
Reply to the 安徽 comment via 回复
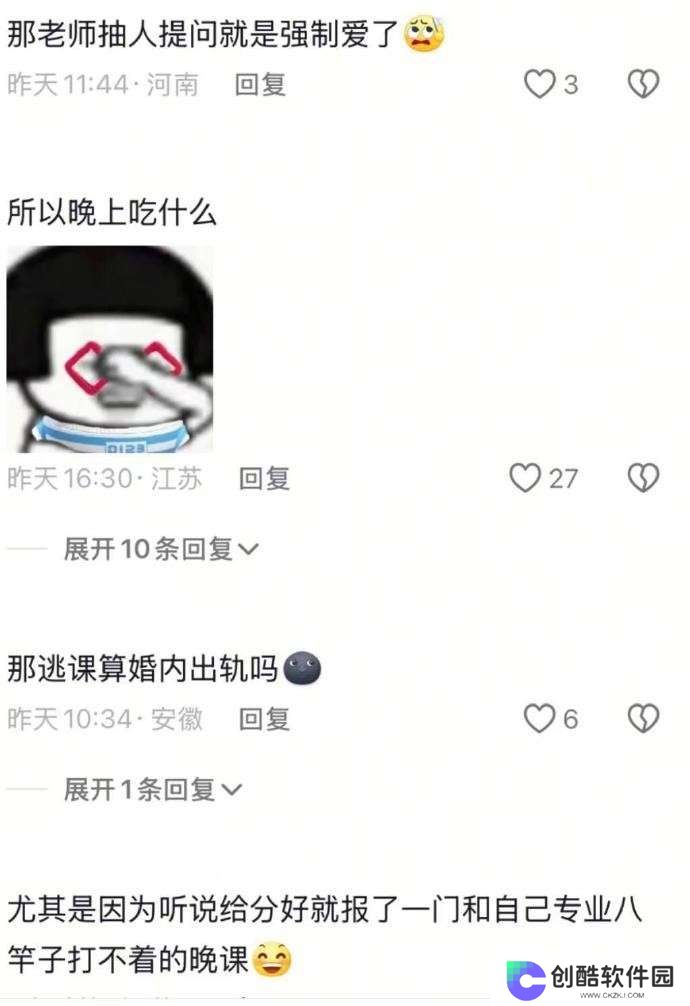[264, 719]
